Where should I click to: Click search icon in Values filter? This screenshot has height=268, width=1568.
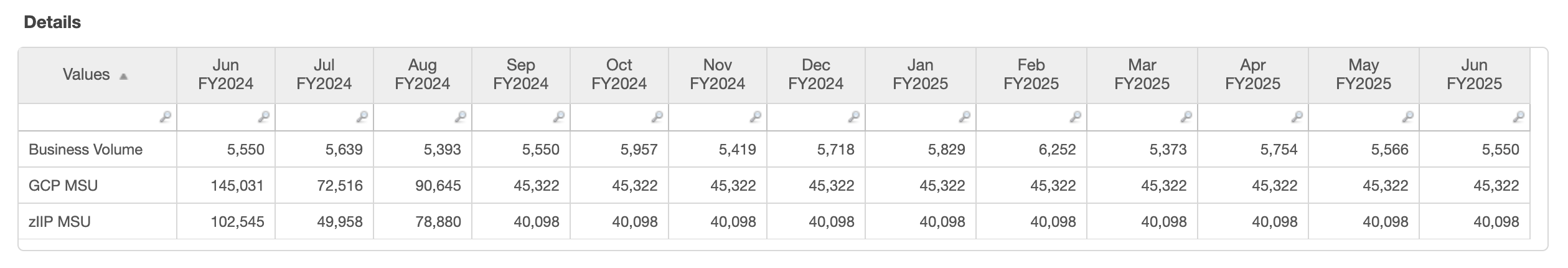[x=165, y=117]
